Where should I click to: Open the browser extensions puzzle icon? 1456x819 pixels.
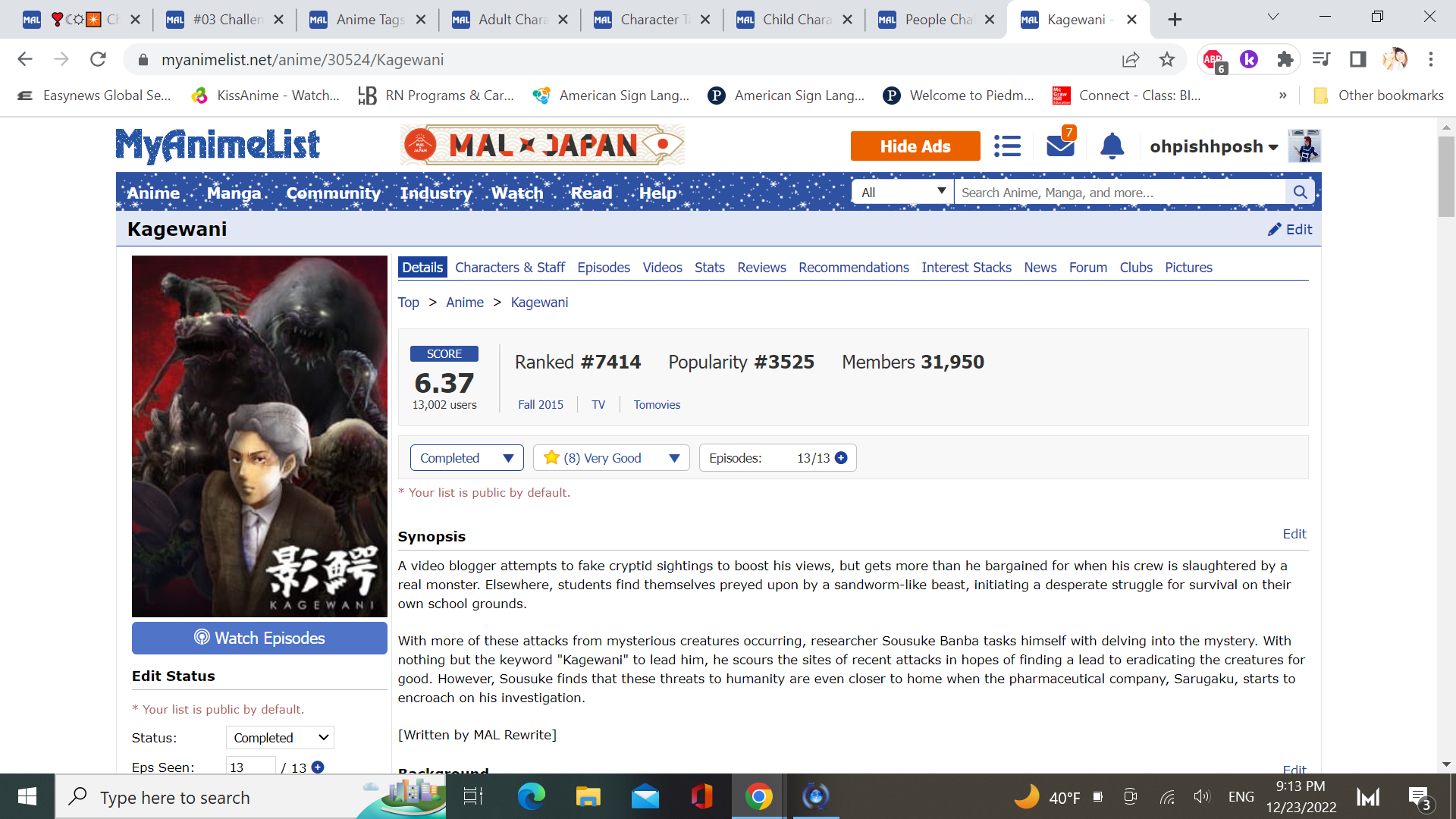click(1285, 59)
